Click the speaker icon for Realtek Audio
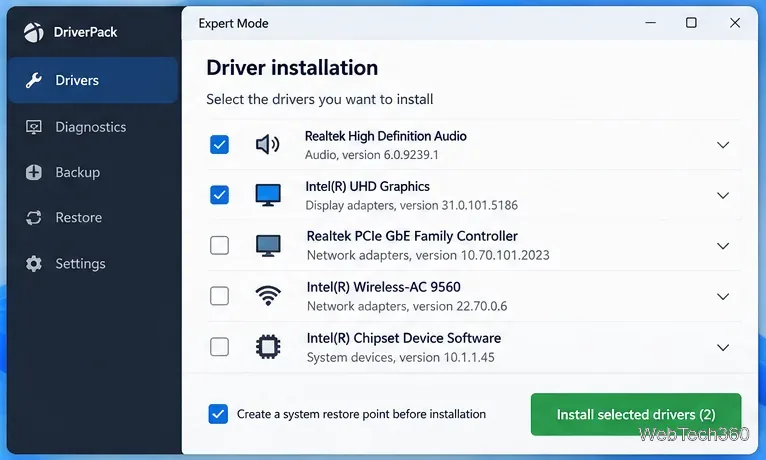 coord(268,145)
